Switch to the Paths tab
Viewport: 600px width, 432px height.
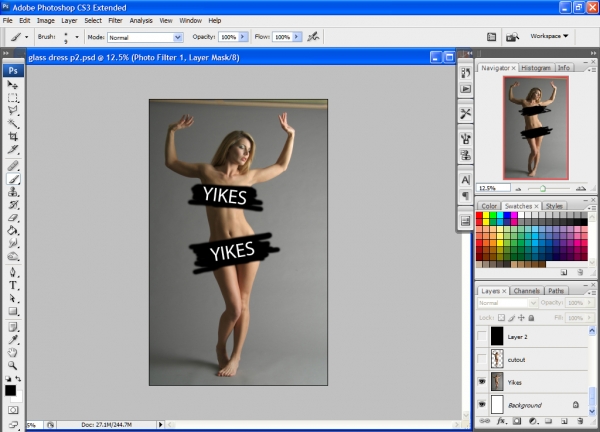pos(556,291)
